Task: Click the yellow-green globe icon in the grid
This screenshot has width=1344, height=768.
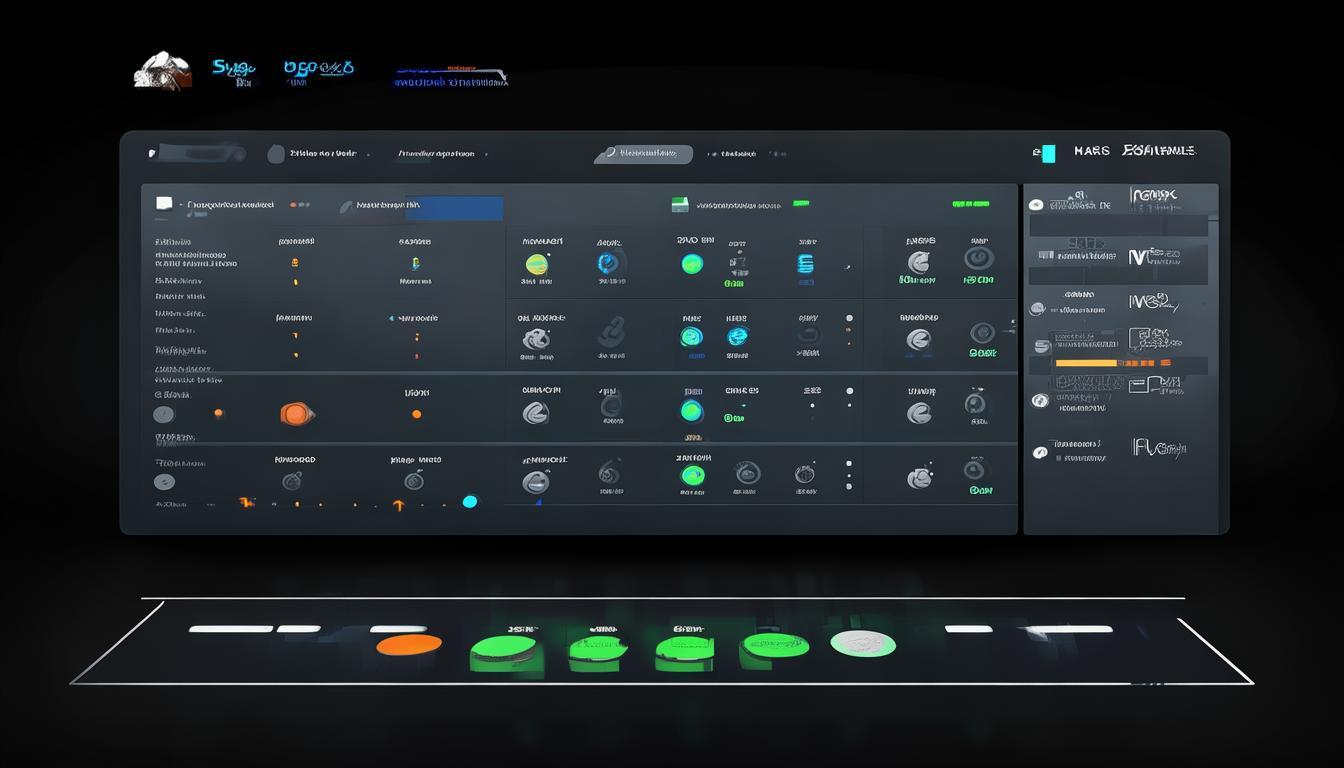Action: [x=537, y=265]
